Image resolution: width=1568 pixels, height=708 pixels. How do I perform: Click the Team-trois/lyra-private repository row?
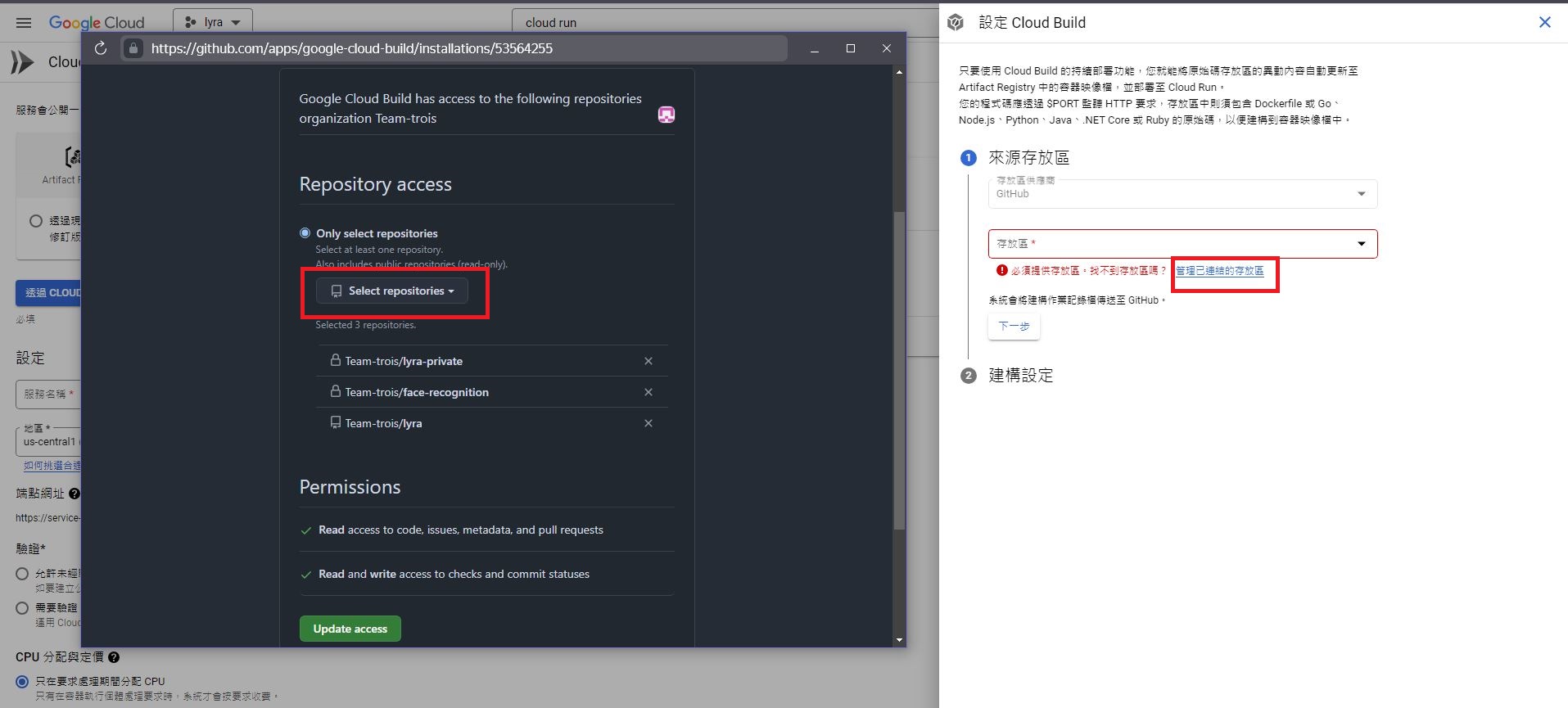coord(492,361)
